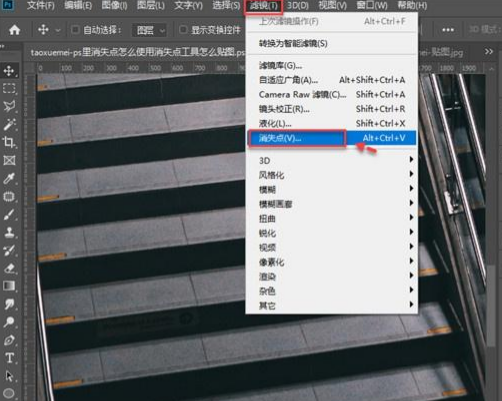Enable the 自动选择 checkbox
502x401 pixels.
pos(75,30)
